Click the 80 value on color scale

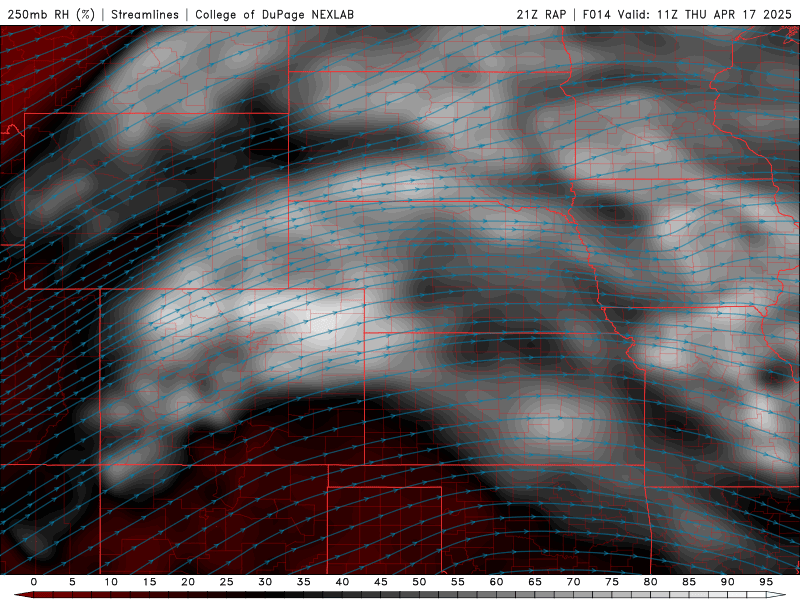click(650, 582)
